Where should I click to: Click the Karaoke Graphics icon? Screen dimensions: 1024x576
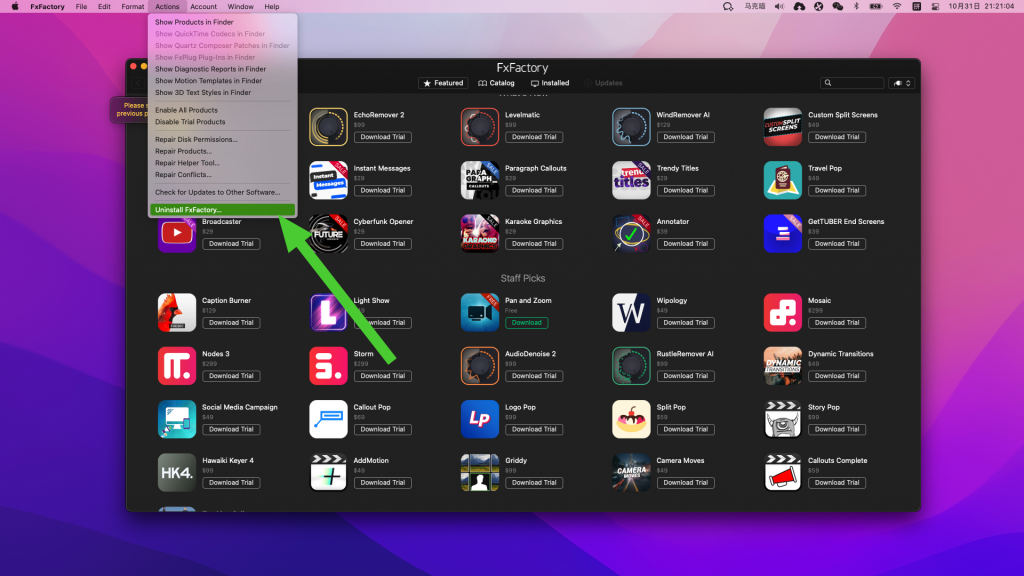[480, 232]
